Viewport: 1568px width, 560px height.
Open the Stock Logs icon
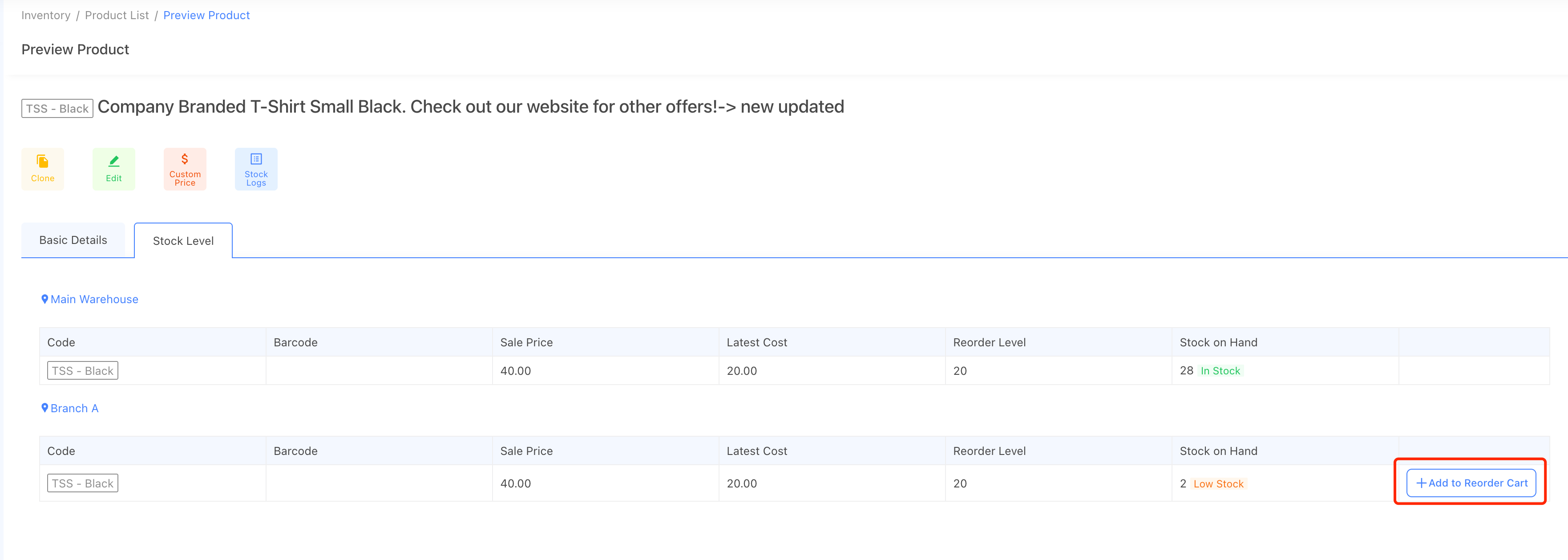(x=256, y=159)
